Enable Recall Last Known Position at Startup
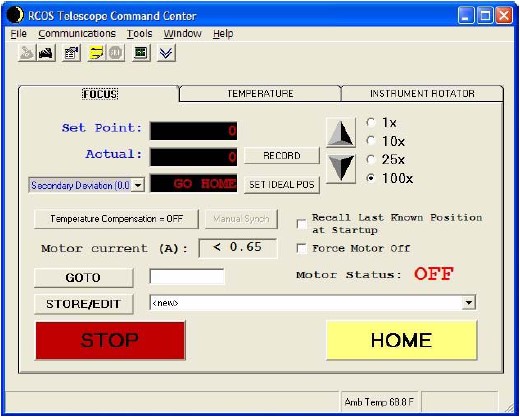520x417 pixels. (x=302, y=224)
